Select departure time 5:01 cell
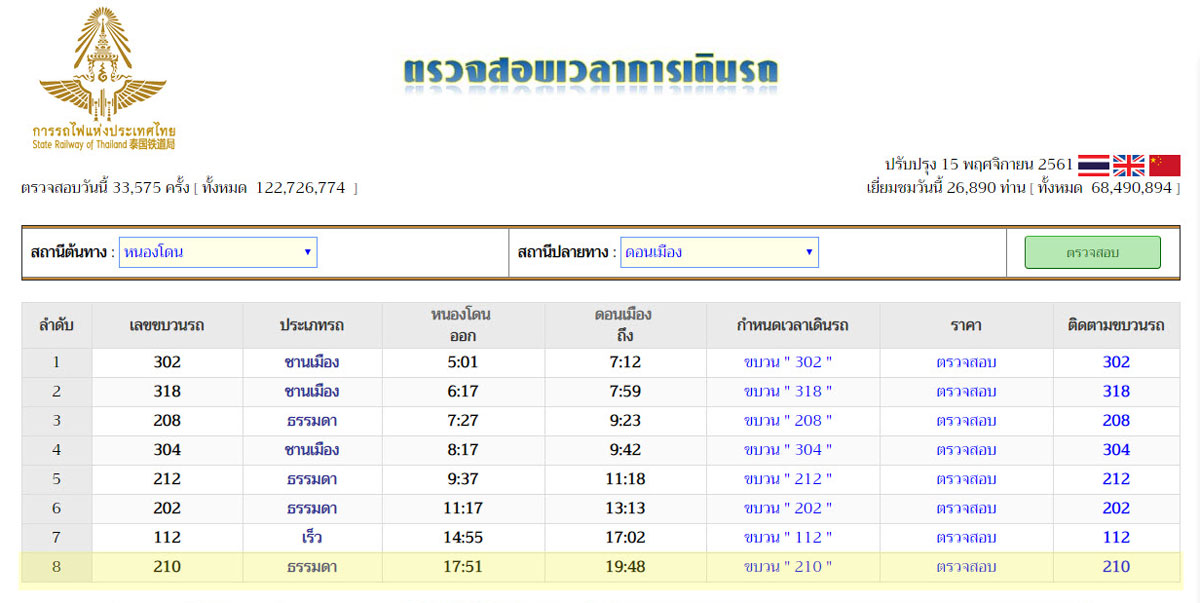This screenshot has width=1200, height=603. 463,362
